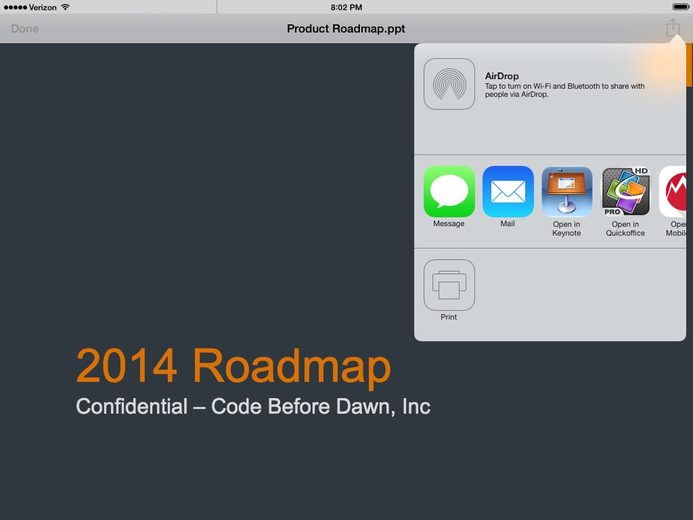Tap the Wi-Fi status icon
The image size is (693, 520).
coord(65,7)
